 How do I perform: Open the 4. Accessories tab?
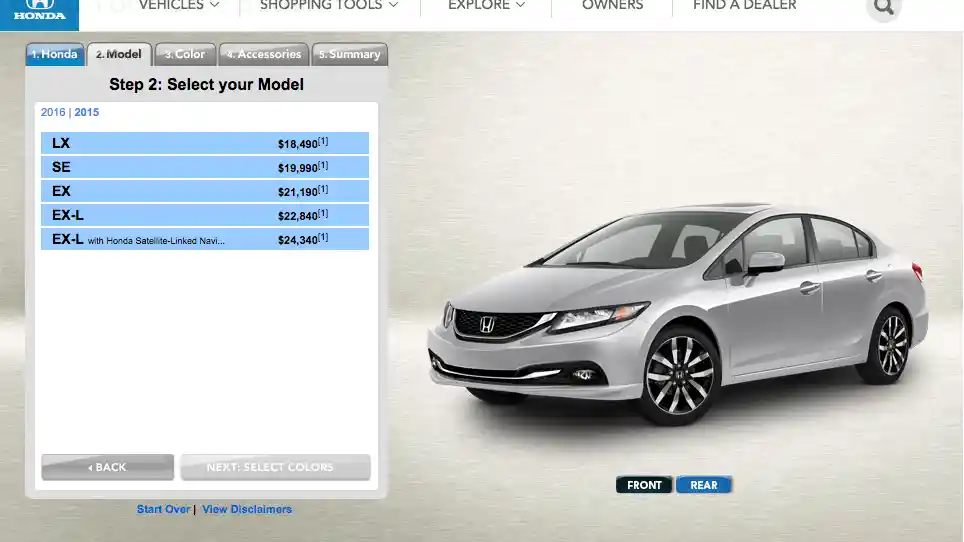click(x=264, y=54)
